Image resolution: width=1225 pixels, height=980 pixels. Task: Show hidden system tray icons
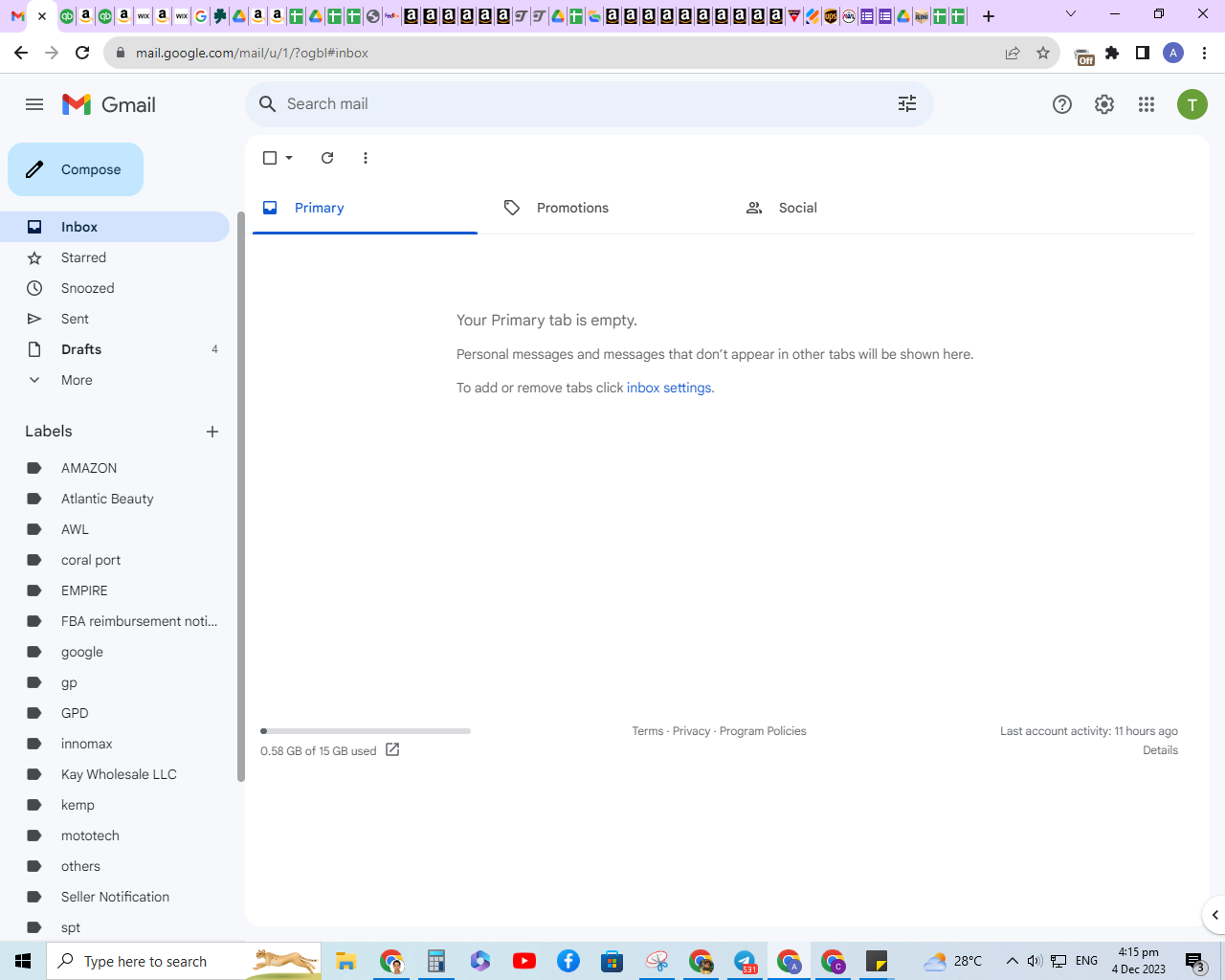point(1012,961)
